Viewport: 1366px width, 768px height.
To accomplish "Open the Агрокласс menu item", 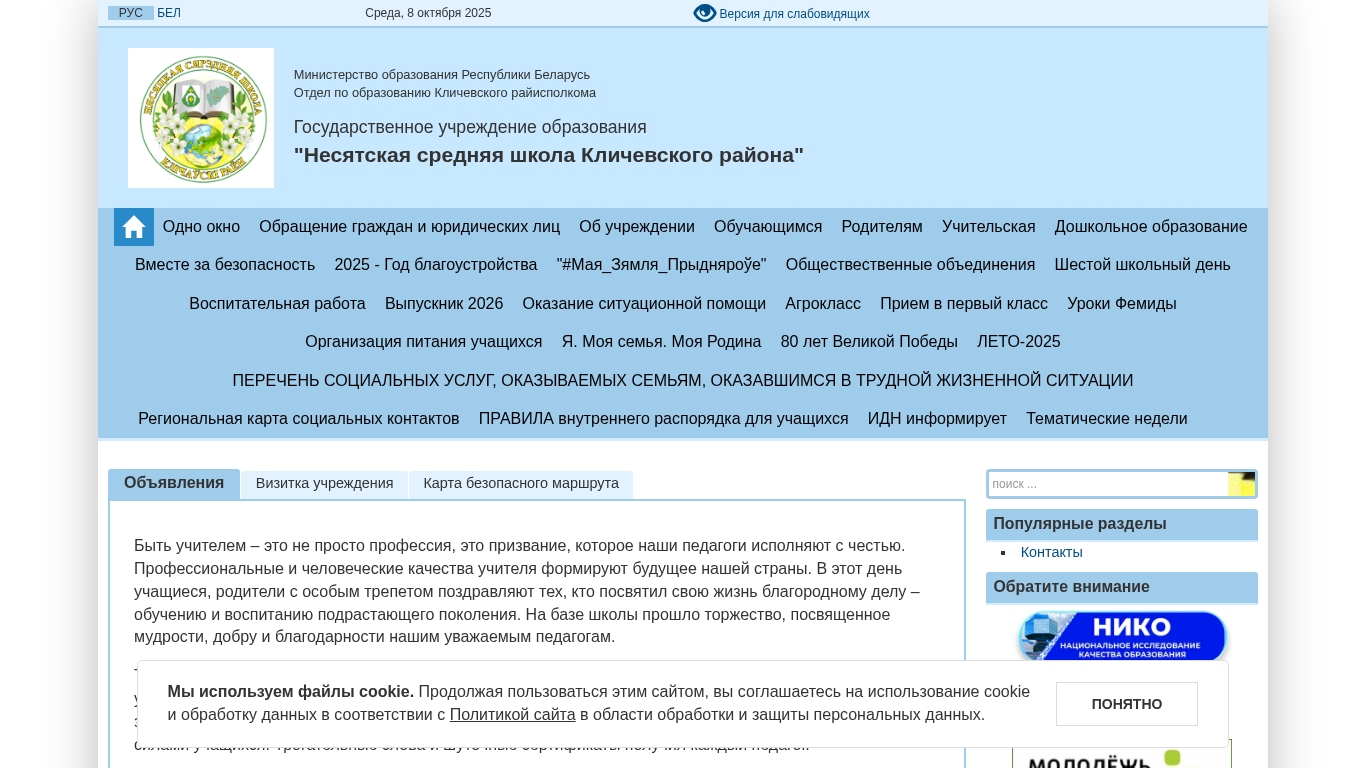I will pyautogui.click(x=823, y=304).
